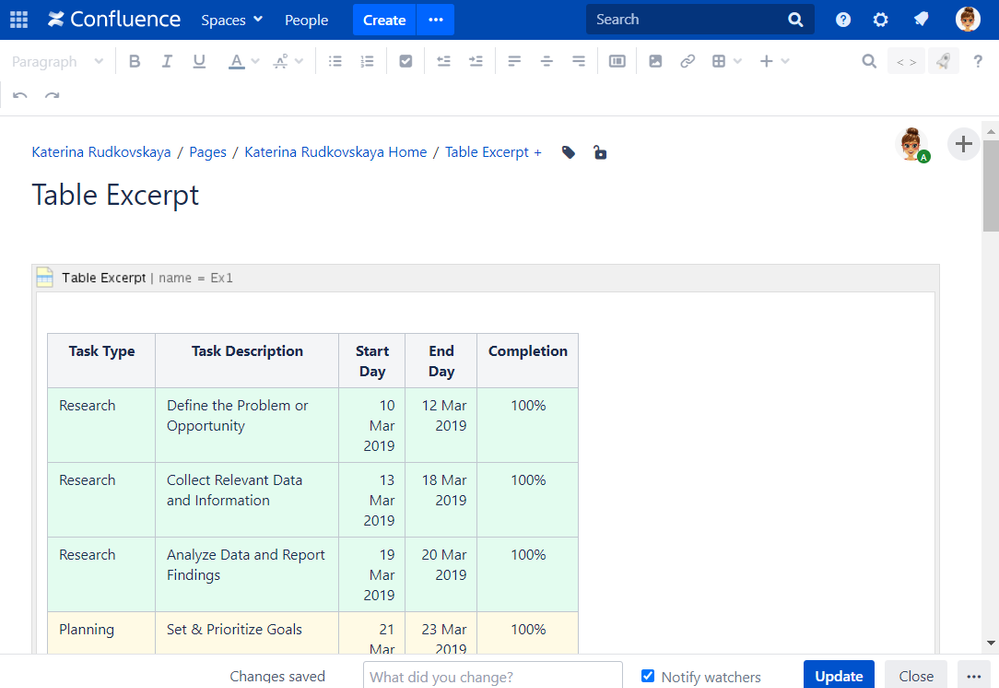Insert a bullet list

tap(336, 62)
